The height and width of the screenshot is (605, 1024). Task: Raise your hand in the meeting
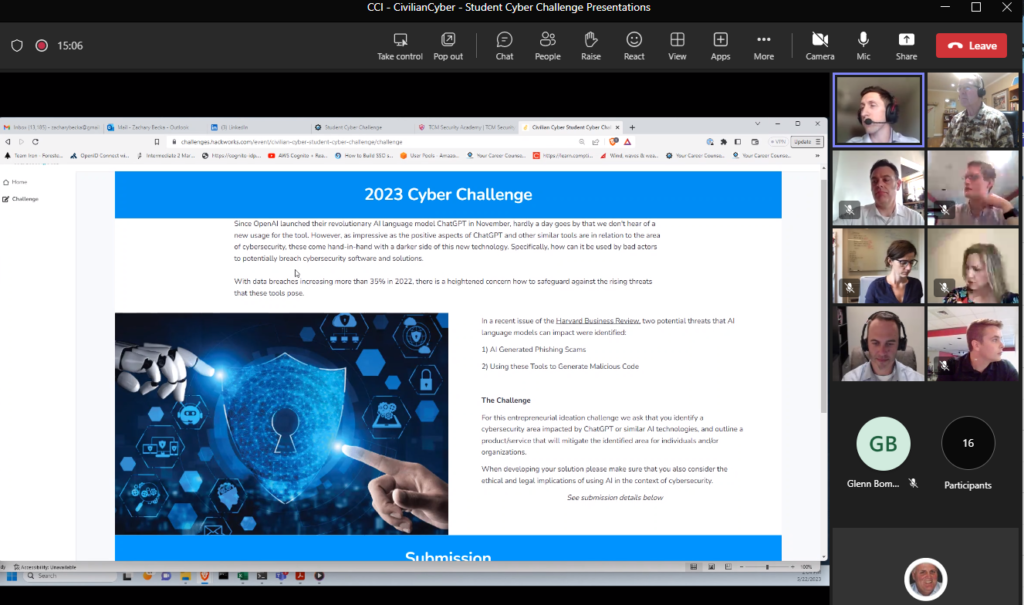590,46
